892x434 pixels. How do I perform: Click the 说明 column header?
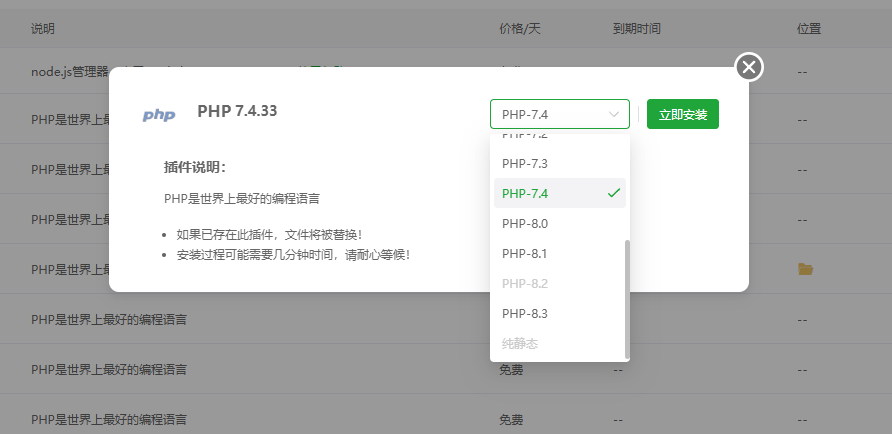(43, 28)
